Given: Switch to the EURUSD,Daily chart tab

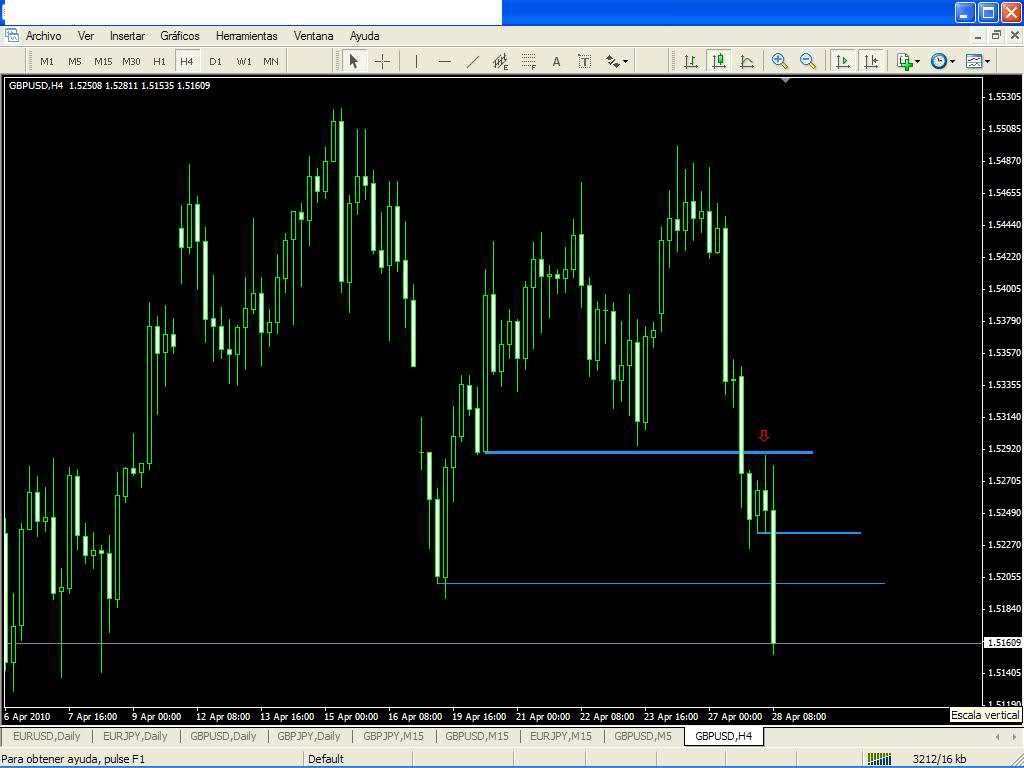Looking at the screenshot, I should coord(46,736).
